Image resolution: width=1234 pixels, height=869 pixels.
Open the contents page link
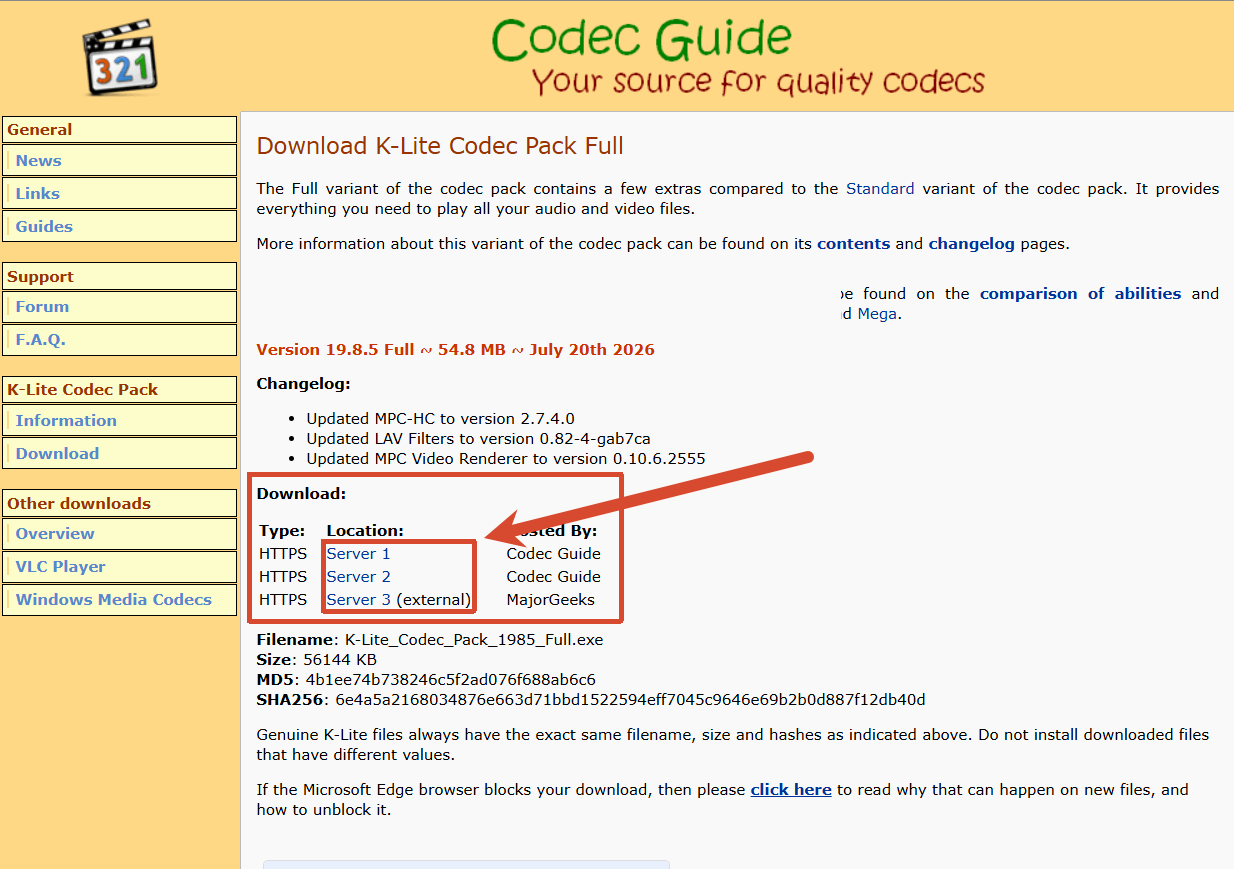coord(853,243)
